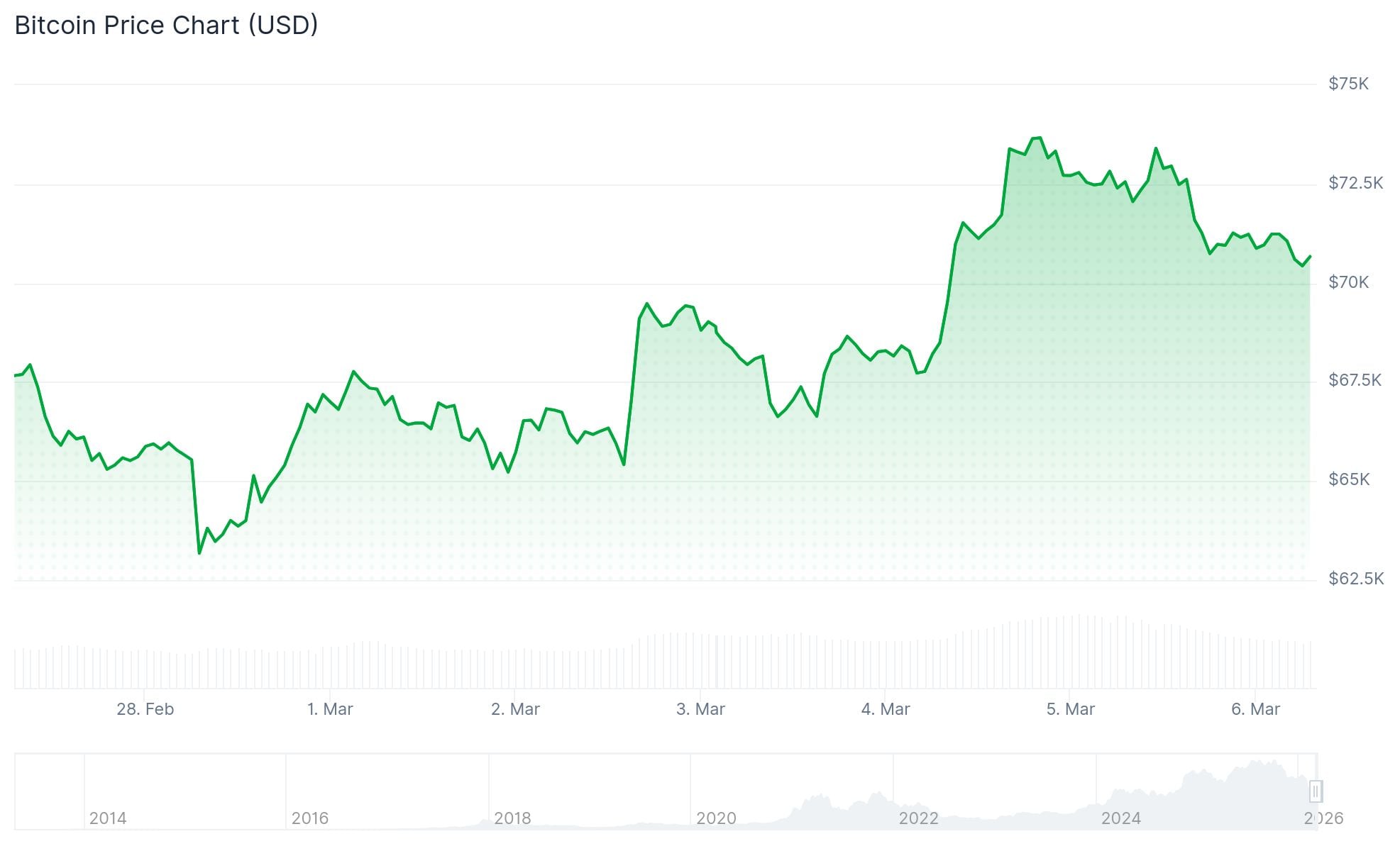Click the Bitcoin Price Chart (USD) title

tap(166, 26)
